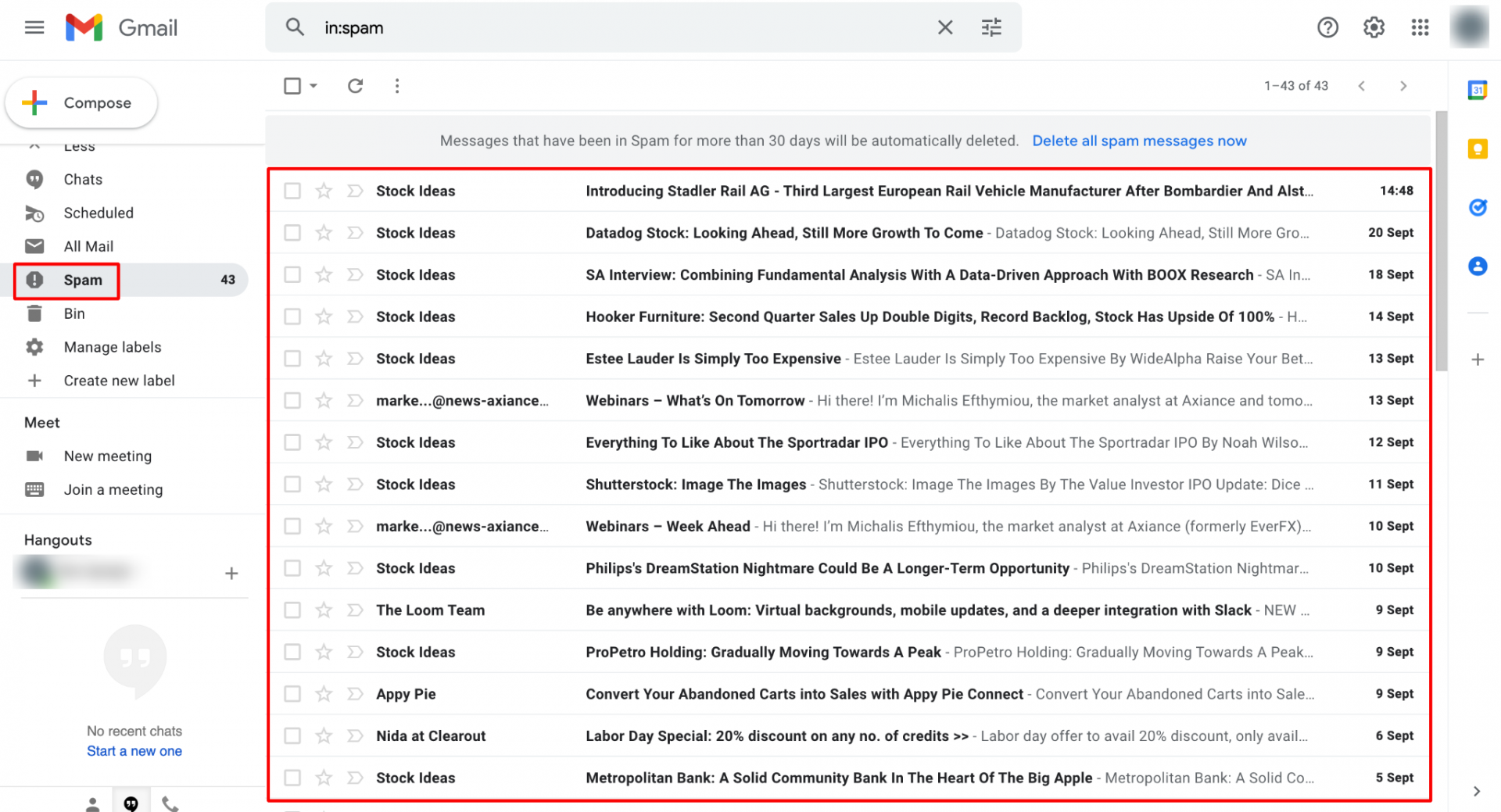Go to newer messages page
Viewport: 1501px width, 812px height.
pyautogui.click(x=1361, y=86)
